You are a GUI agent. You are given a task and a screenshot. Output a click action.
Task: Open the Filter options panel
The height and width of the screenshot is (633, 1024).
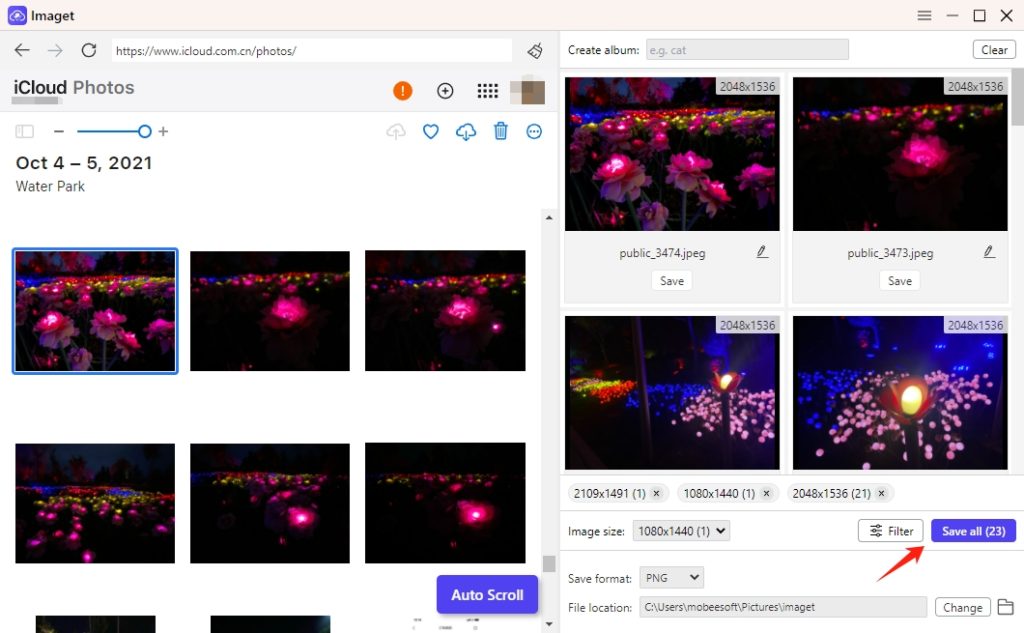(x=890, y=531)
